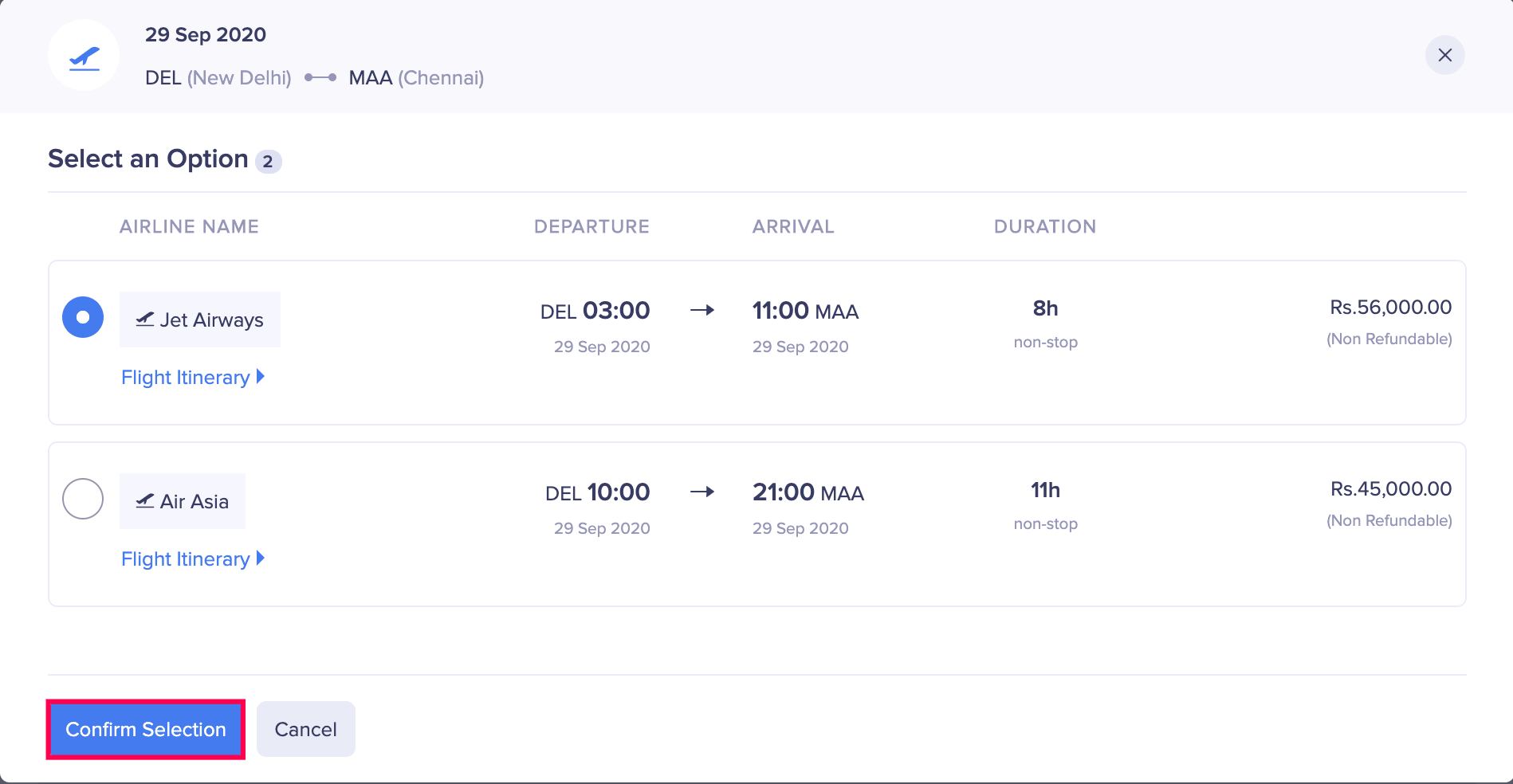Click the Rs.56,000.00 fare price
Viewport: 1513px width, 784px height.
pos(1390,308)
